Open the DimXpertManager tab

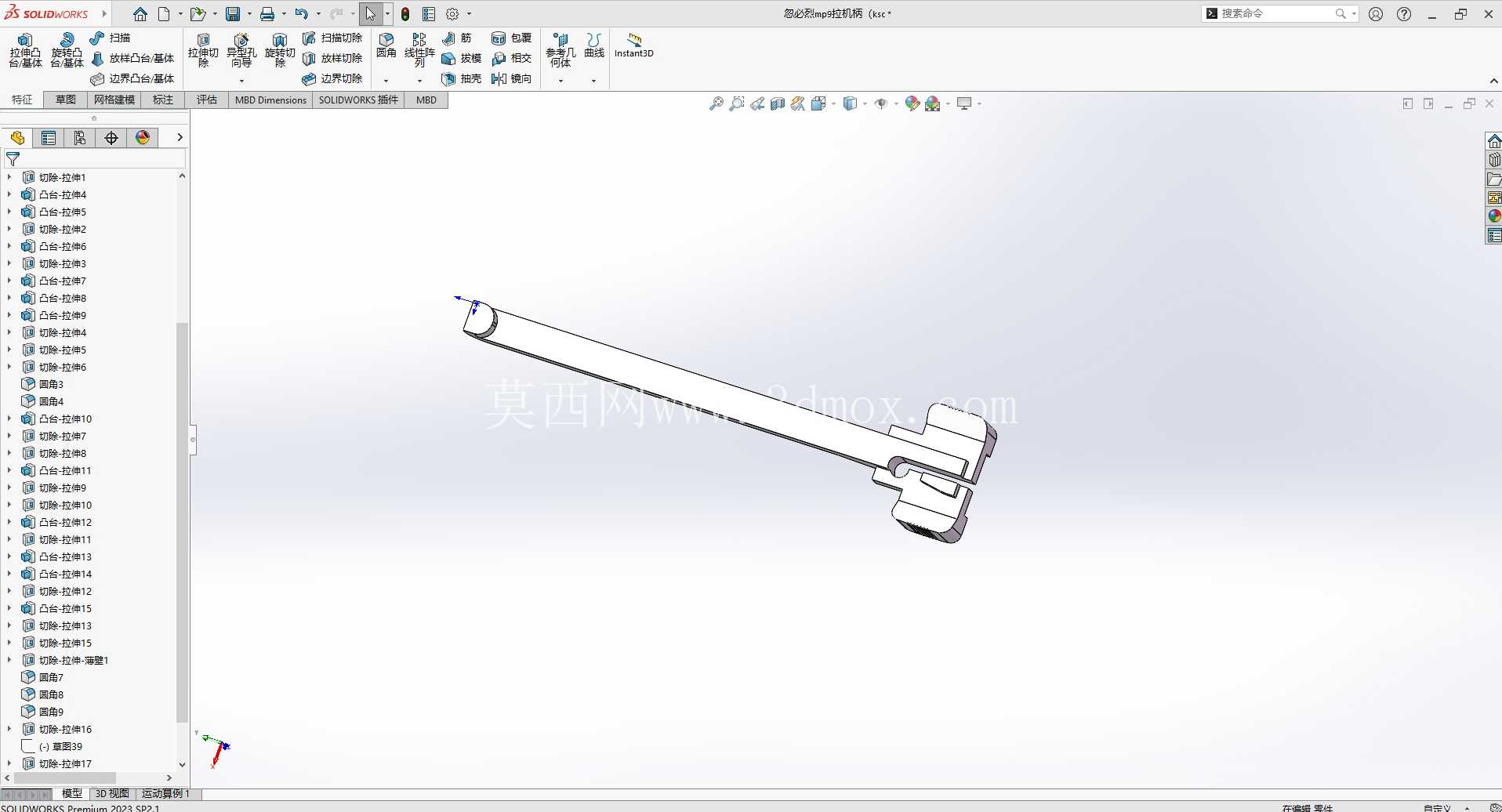(x=111, y=138)
